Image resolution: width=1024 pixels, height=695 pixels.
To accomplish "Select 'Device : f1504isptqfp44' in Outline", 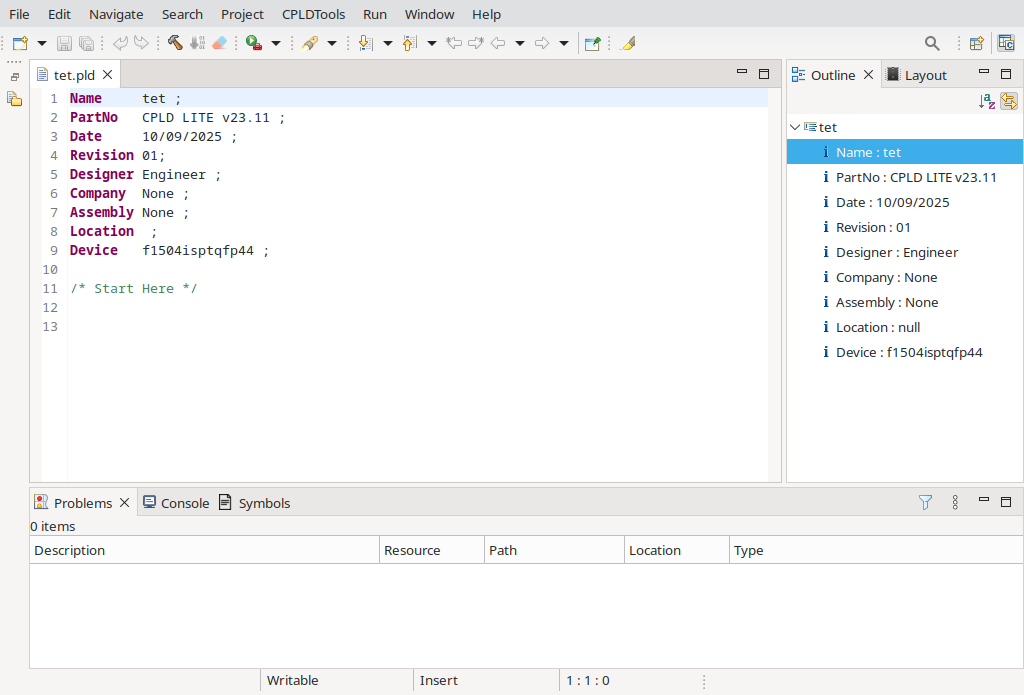I will coord(909,352).
